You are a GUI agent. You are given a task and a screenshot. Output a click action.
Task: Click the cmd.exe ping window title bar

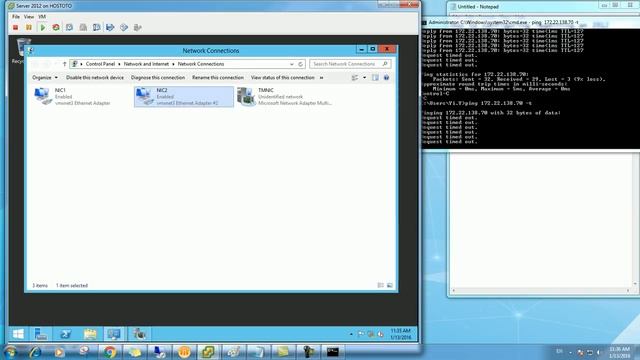click(531, 22)
